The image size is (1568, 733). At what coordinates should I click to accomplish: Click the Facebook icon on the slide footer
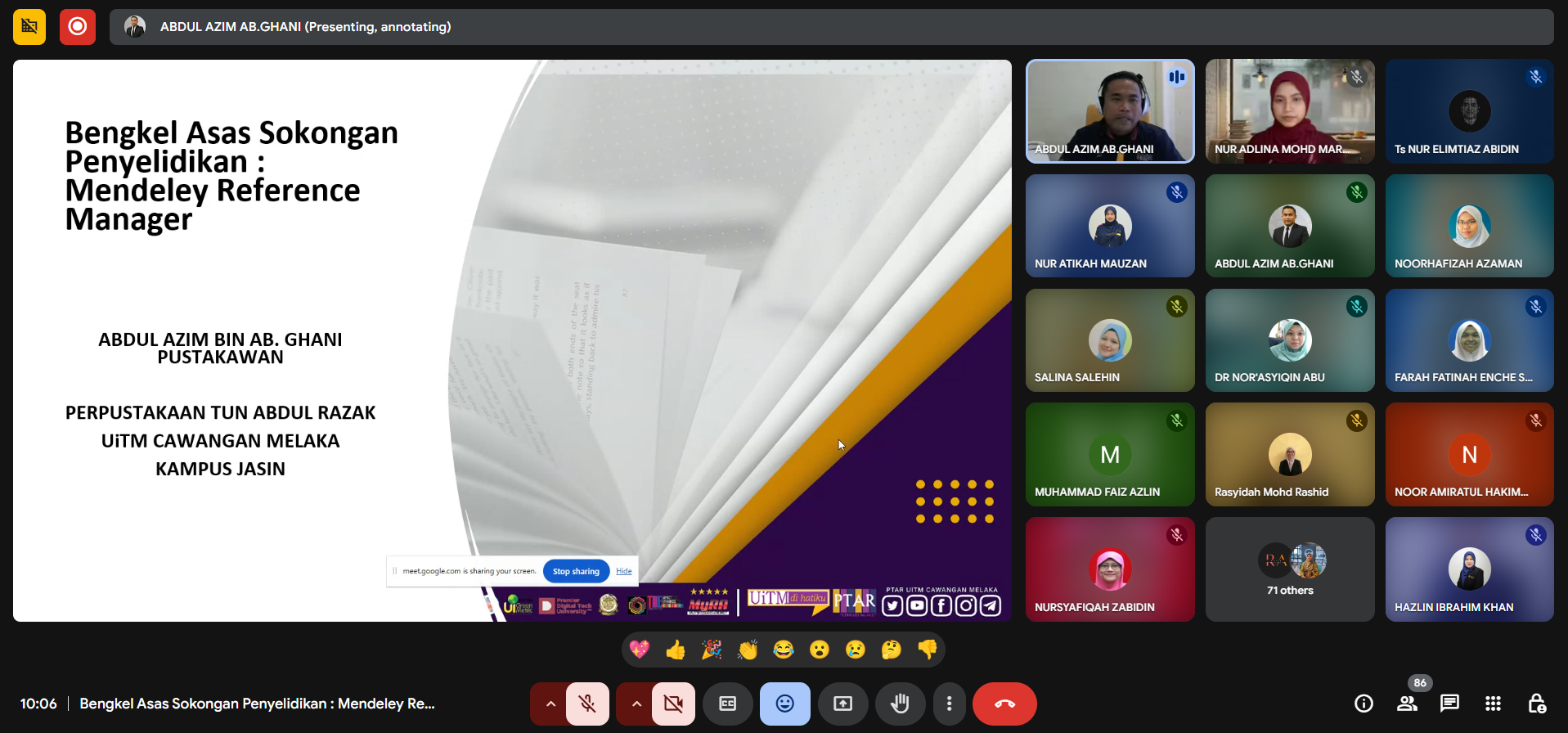(x=941, y=605)
